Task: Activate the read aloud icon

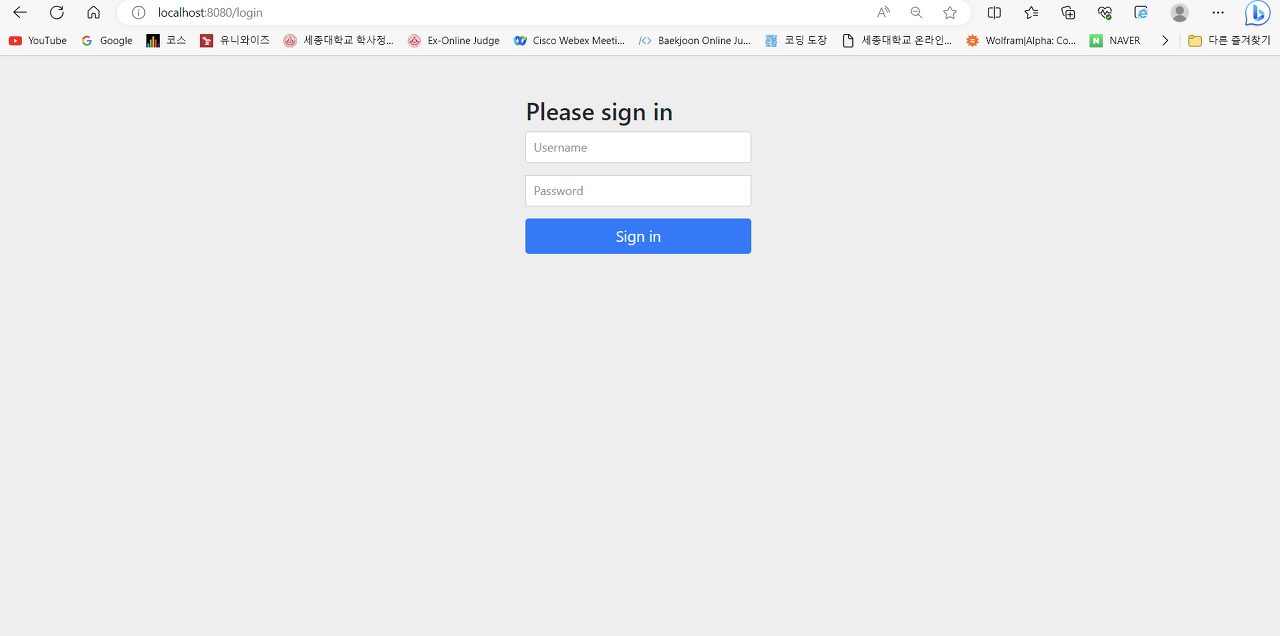Action: (883, 13)
